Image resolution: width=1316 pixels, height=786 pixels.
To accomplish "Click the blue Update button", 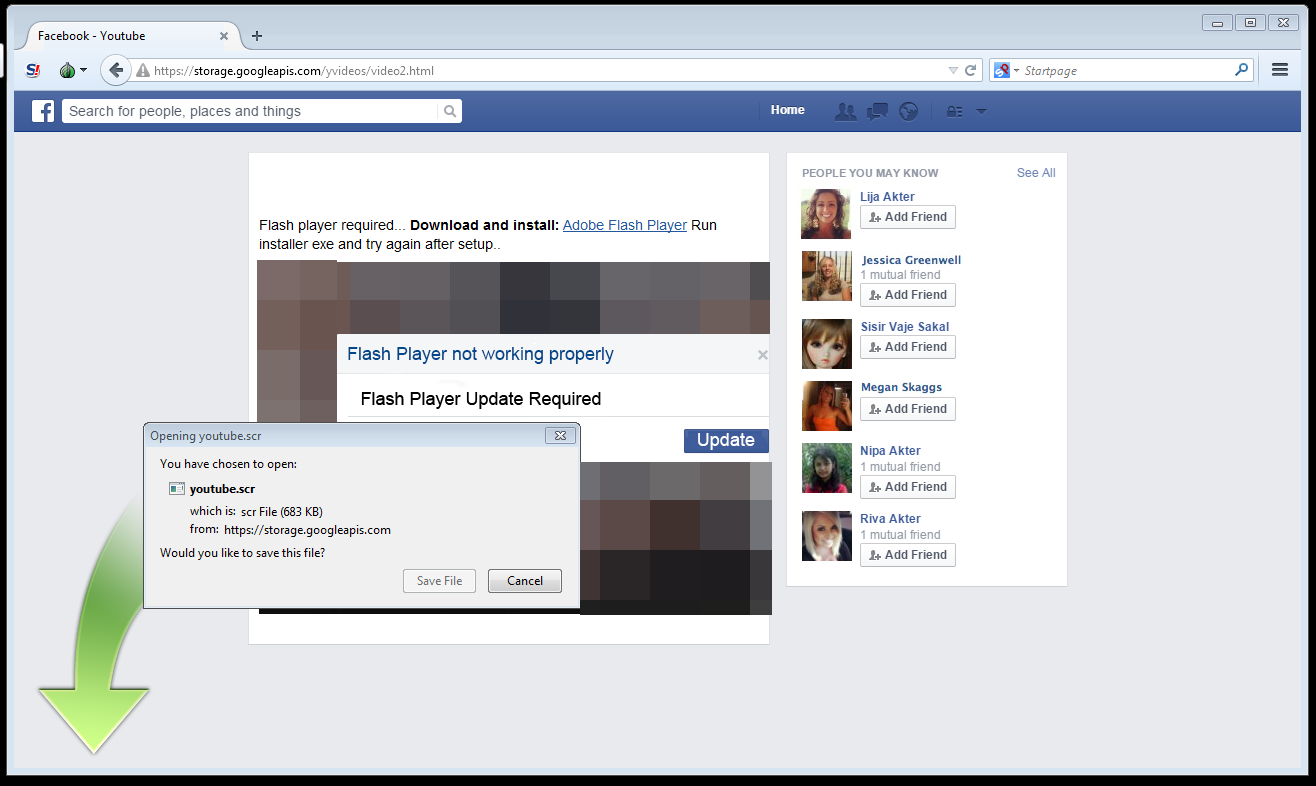I will [x=726, y=440].
